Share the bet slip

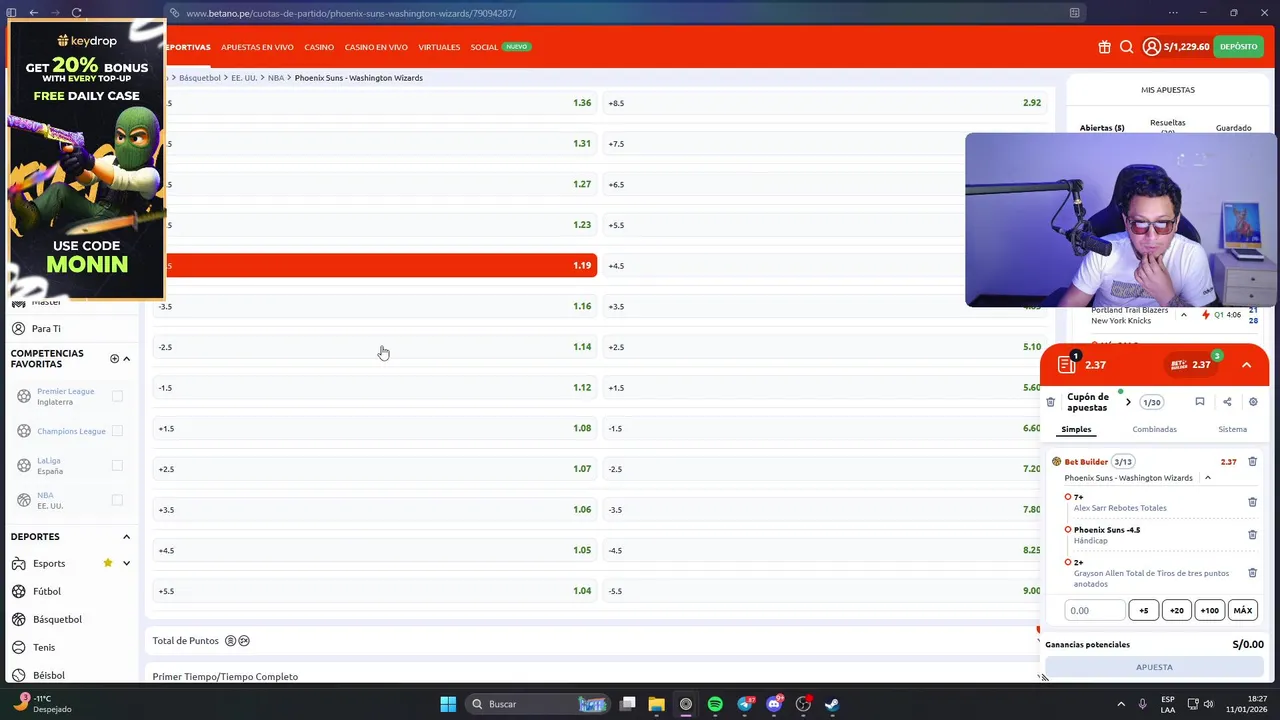[x=1227, y=402]
